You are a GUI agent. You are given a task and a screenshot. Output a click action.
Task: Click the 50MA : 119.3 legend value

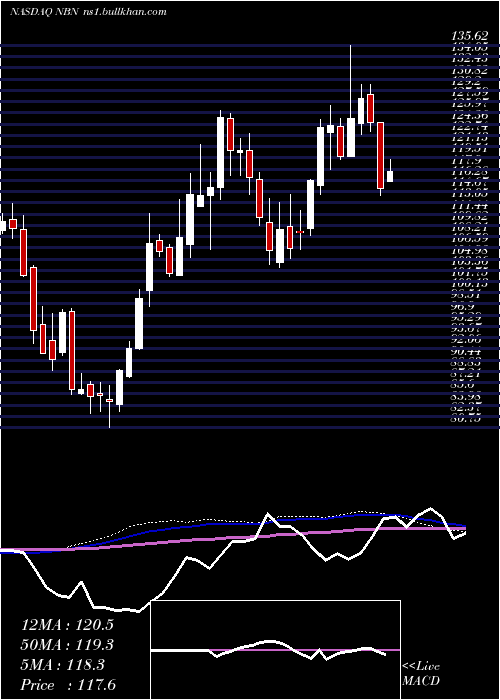(67, 645)
